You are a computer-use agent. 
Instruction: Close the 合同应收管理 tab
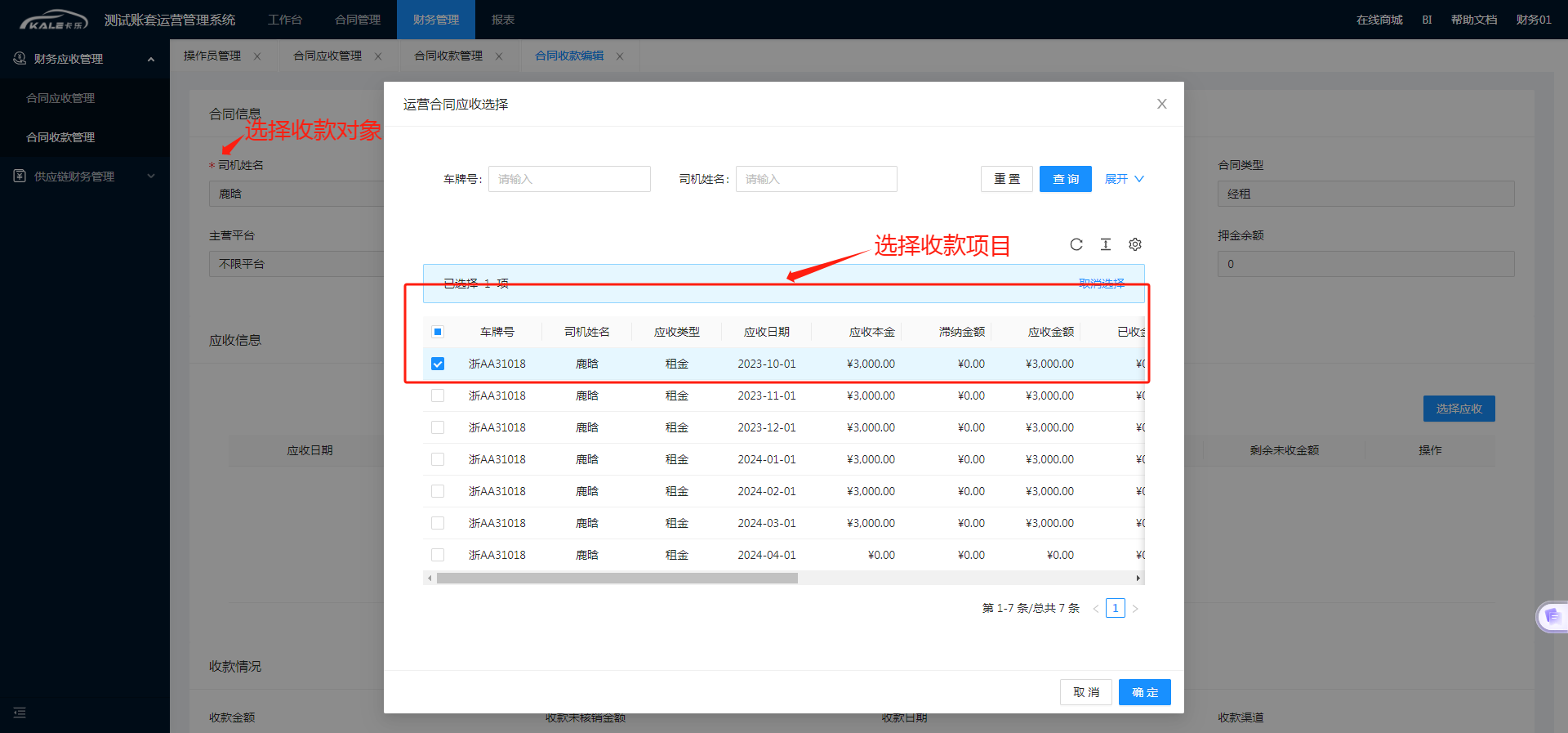(378, 56)
